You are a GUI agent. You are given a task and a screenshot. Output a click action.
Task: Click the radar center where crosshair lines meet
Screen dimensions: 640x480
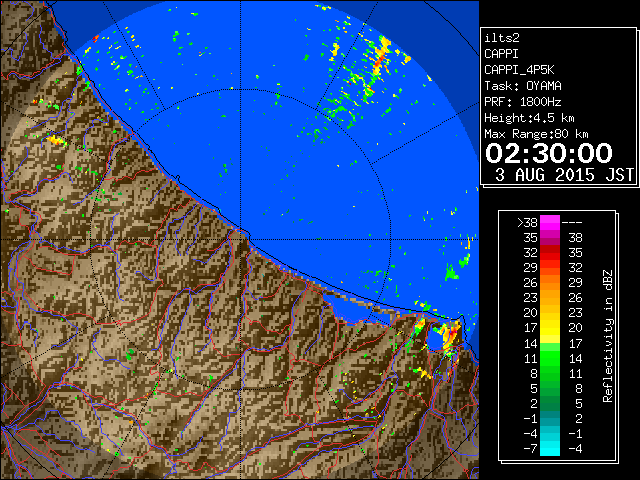240,239
